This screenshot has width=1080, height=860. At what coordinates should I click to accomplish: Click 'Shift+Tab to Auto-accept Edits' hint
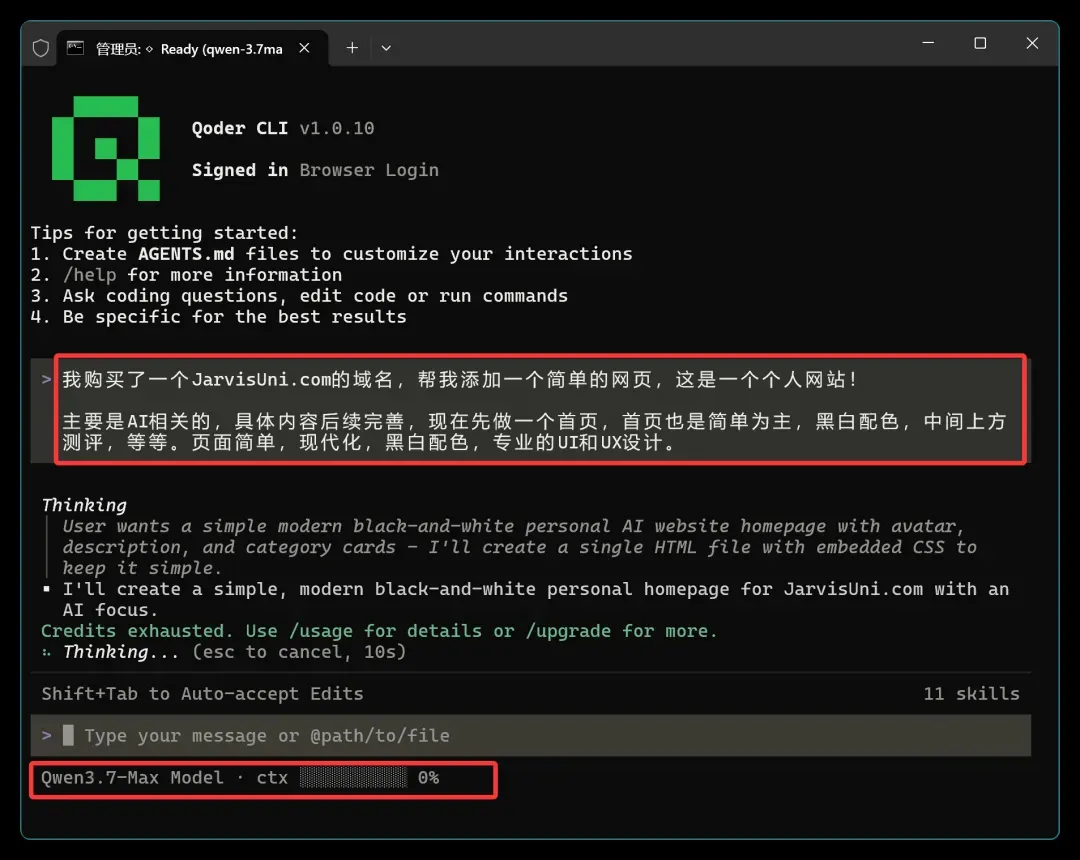pos(202,694)
